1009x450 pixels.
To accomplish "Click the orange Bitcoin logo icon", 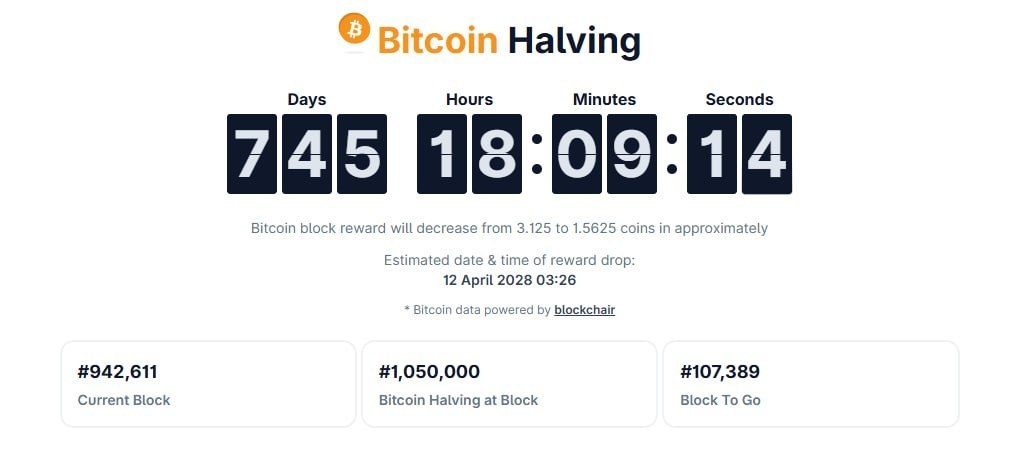I will click(354, 29).
